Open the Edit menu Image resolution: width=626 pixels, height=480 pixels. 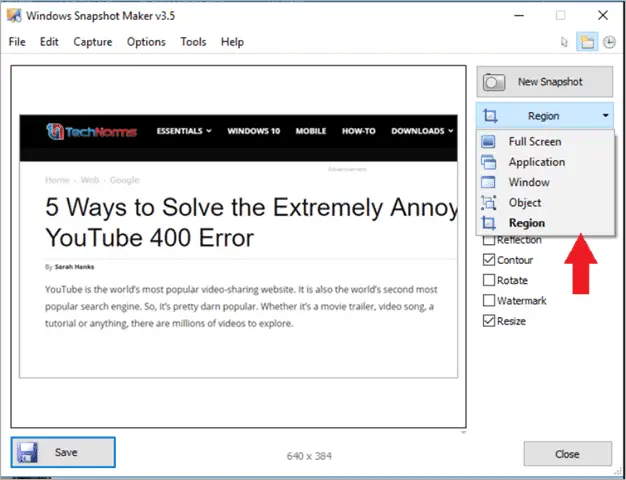[49, 42]
